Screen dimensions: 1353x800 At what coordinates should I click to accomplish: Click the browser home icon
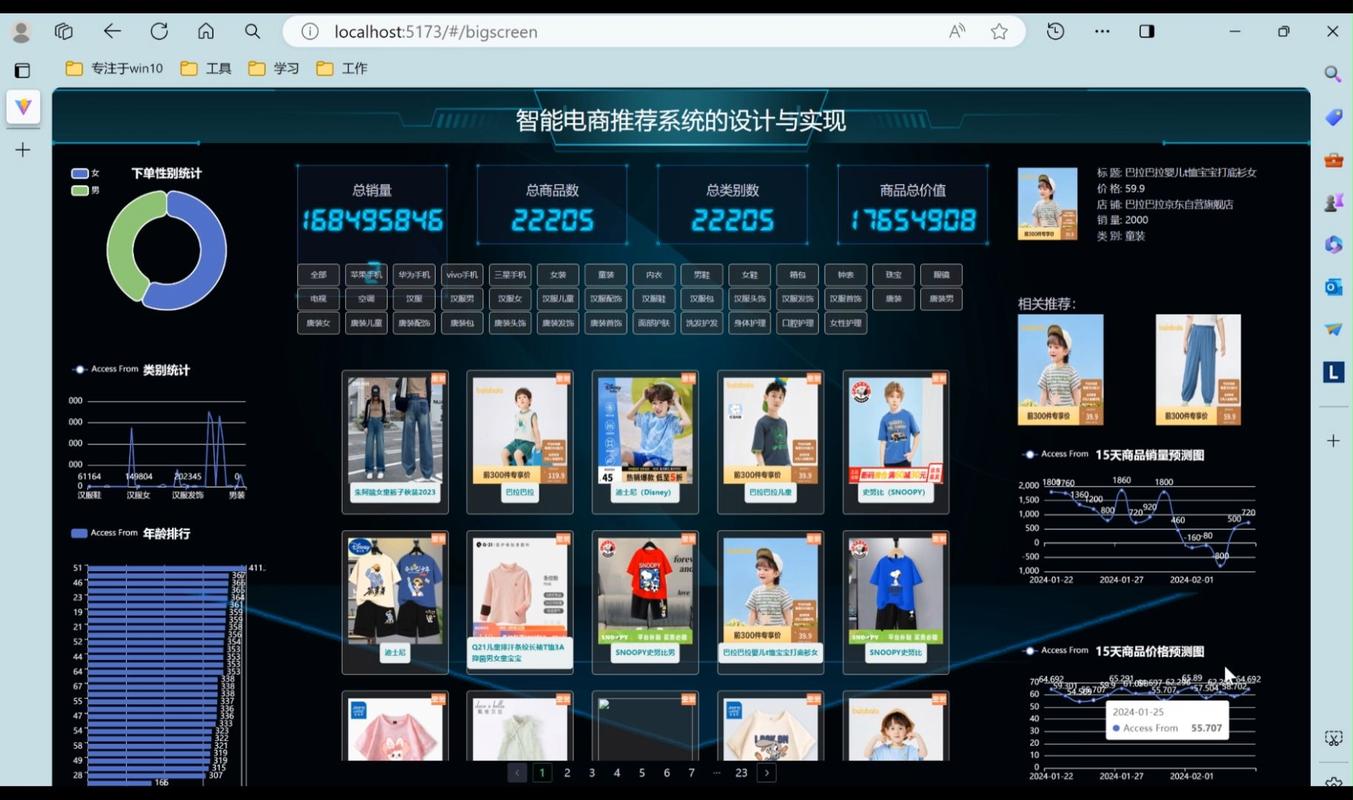(x=206, y=31)
